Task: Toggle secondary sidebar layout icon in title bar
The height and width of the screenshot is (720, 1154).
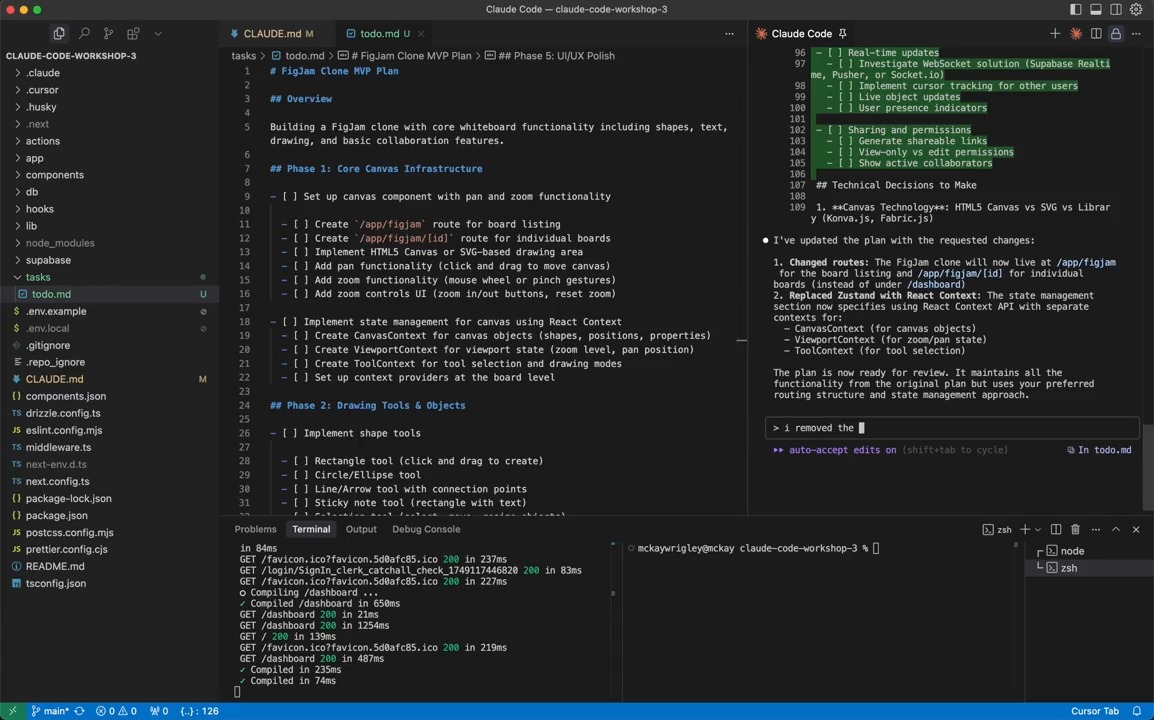Action: [x=1116, y=10]
